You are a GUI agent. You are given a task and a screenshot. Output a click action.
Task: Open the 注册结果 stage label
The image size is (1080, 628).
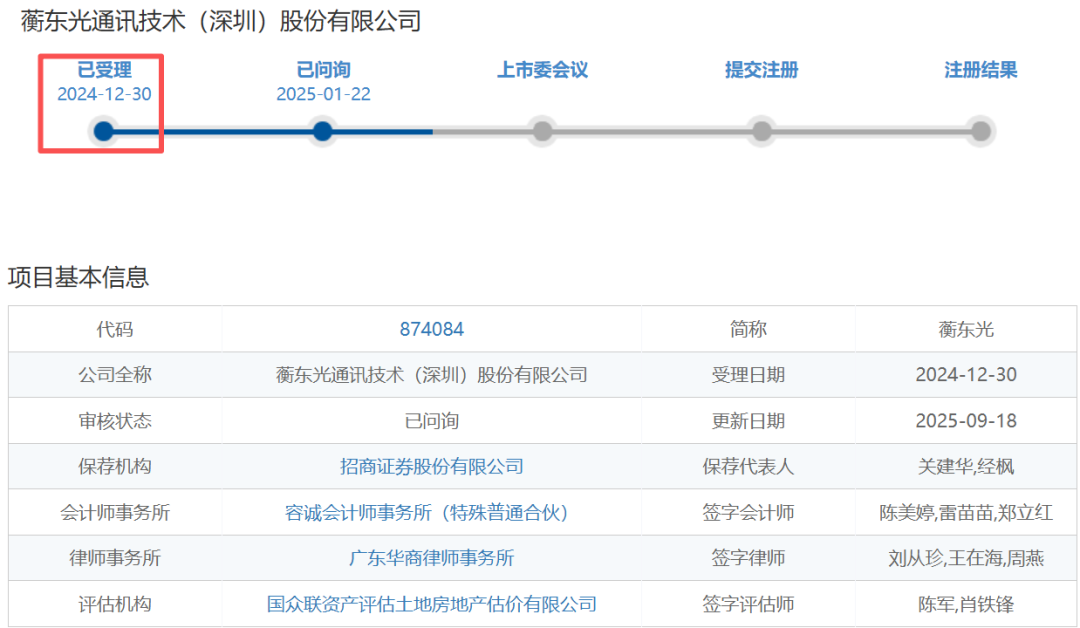[x=980, y=70]
